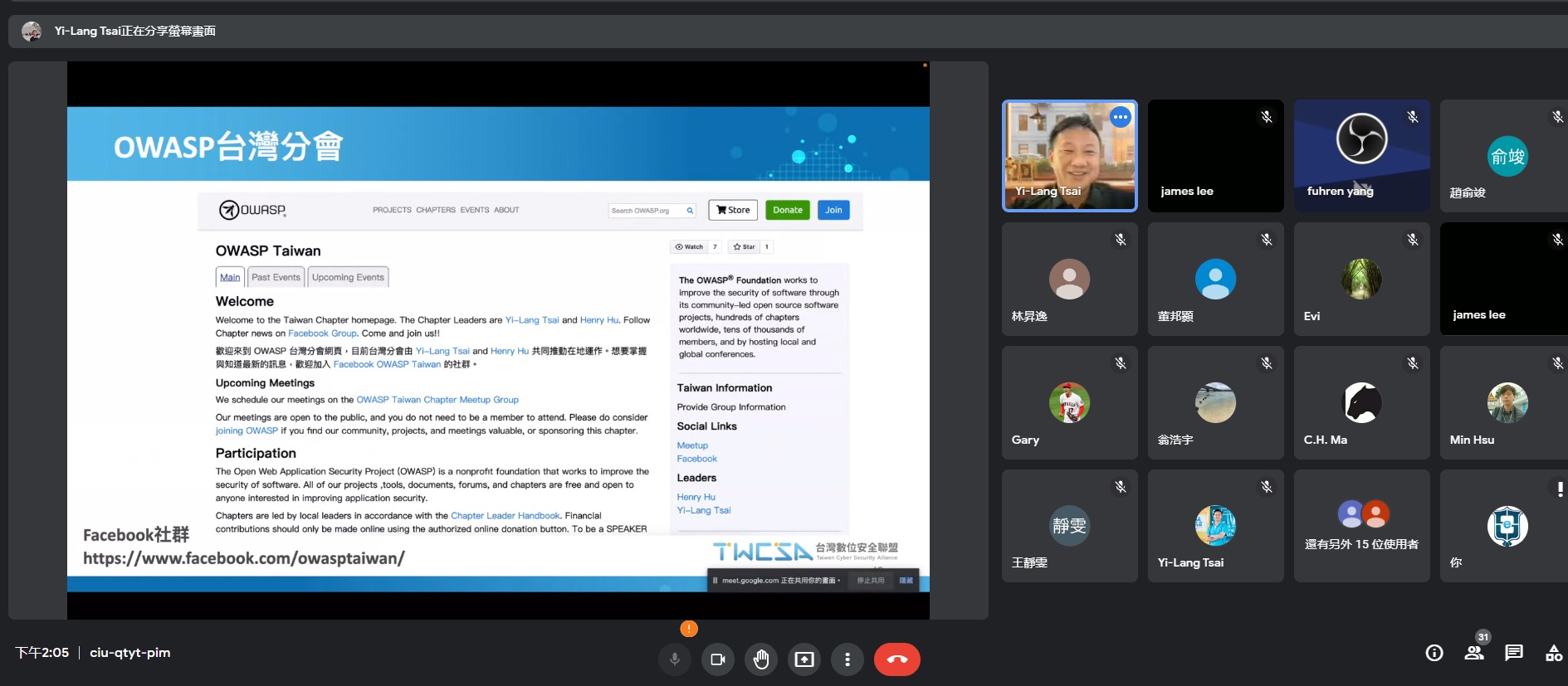Click the blue Join button

click(833, 210)
